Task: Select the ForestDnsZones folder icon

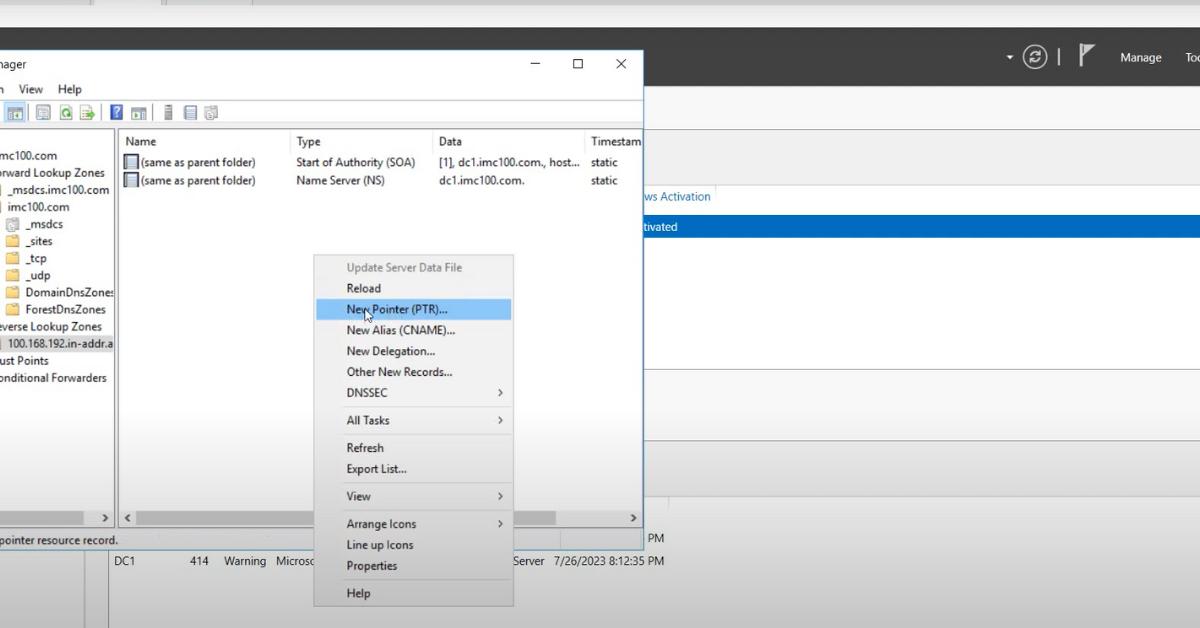Action: point(13,309)
